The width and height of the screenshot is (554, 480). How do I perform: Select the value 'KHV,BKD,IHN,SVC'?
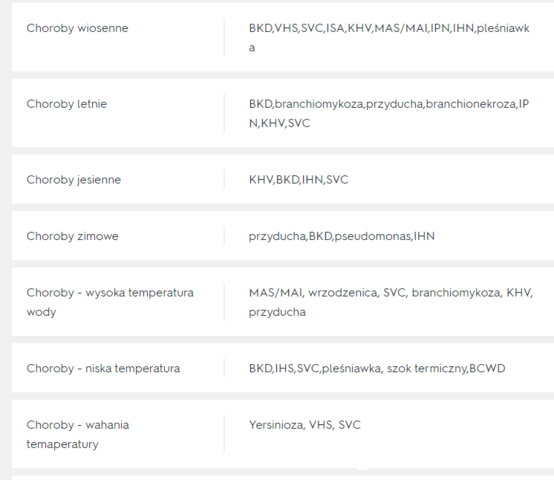click(x=299, y=179)
